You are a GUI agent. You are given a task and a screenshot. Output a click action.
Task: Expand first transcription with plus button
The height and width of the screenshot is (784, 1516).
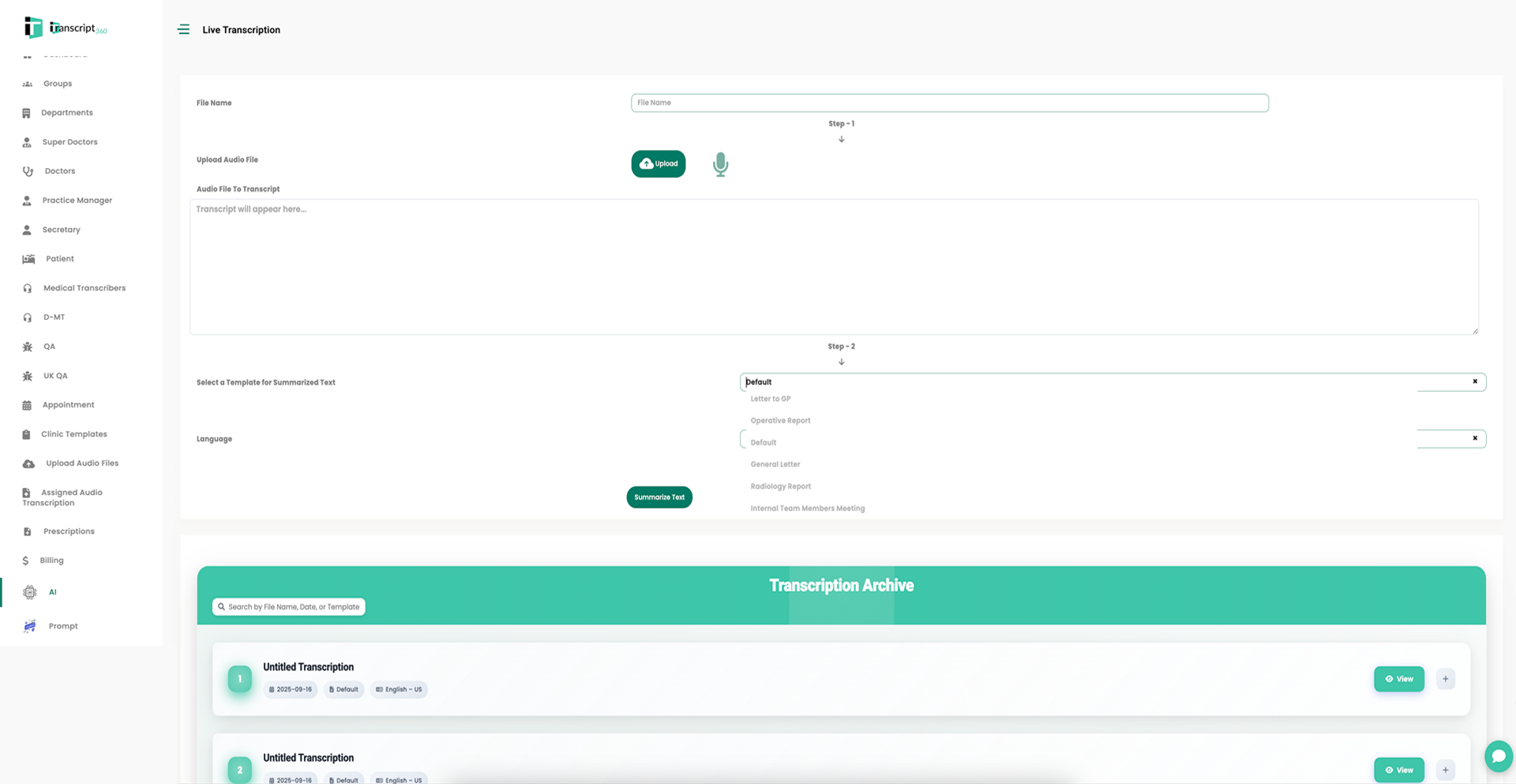[1445, 679]
